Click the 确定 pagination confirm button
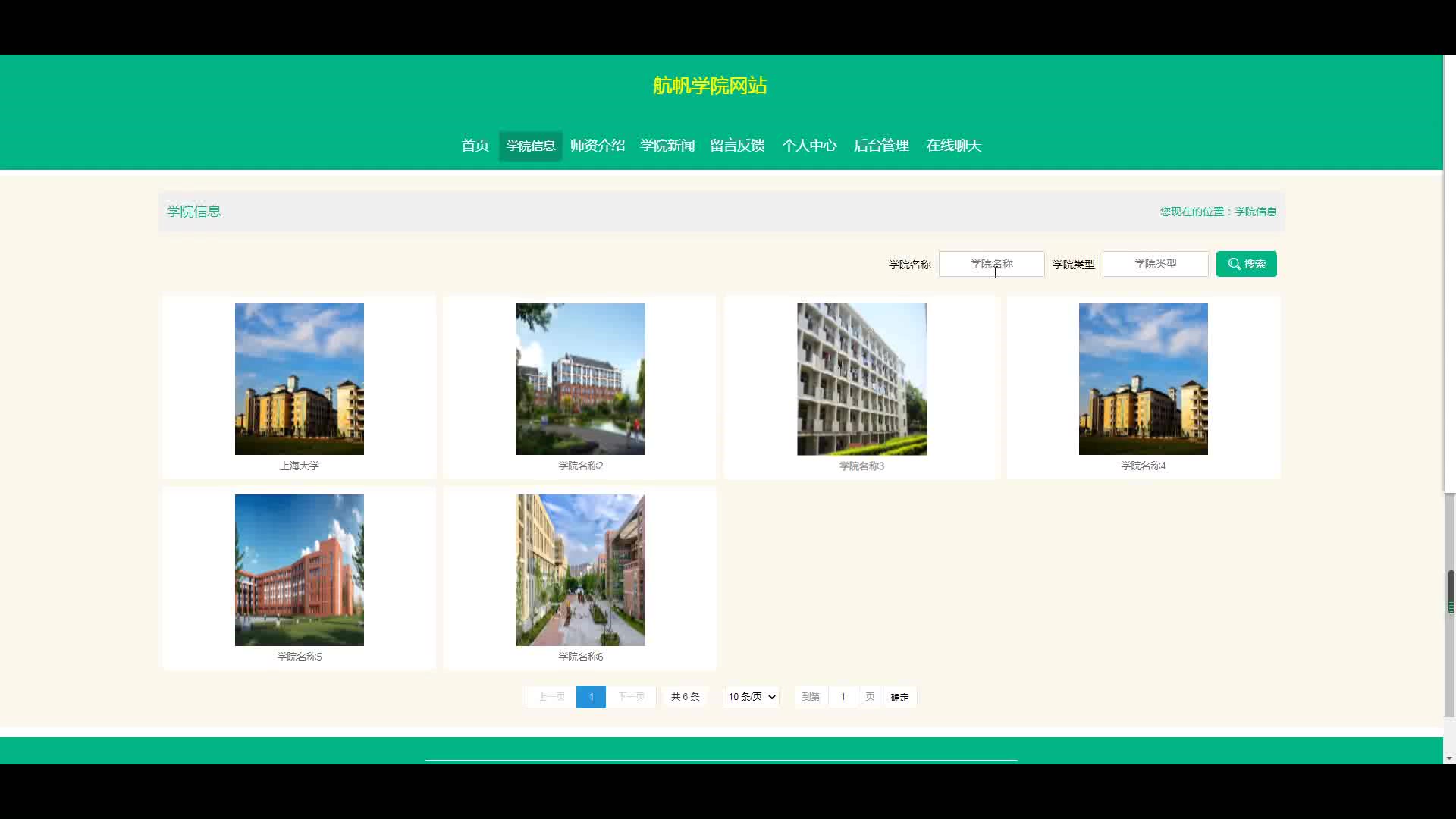The image size is (1456, 819). 900,697
